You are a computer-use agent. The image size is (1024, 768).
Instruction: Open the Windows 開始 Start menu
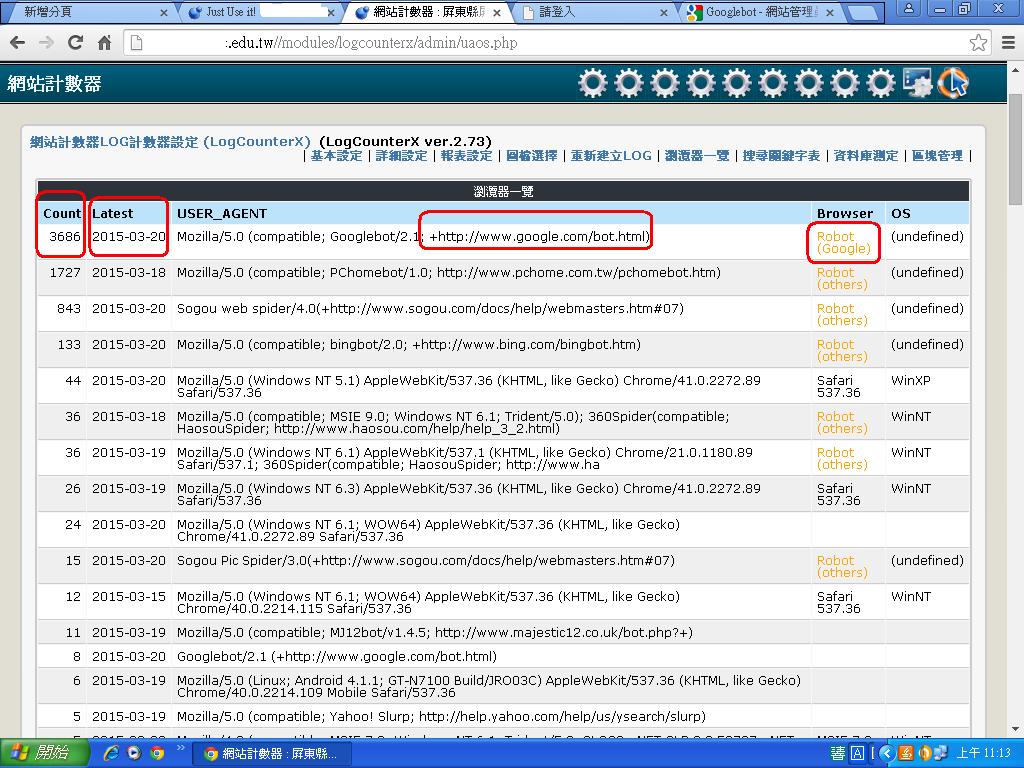[x=40, y=753]
